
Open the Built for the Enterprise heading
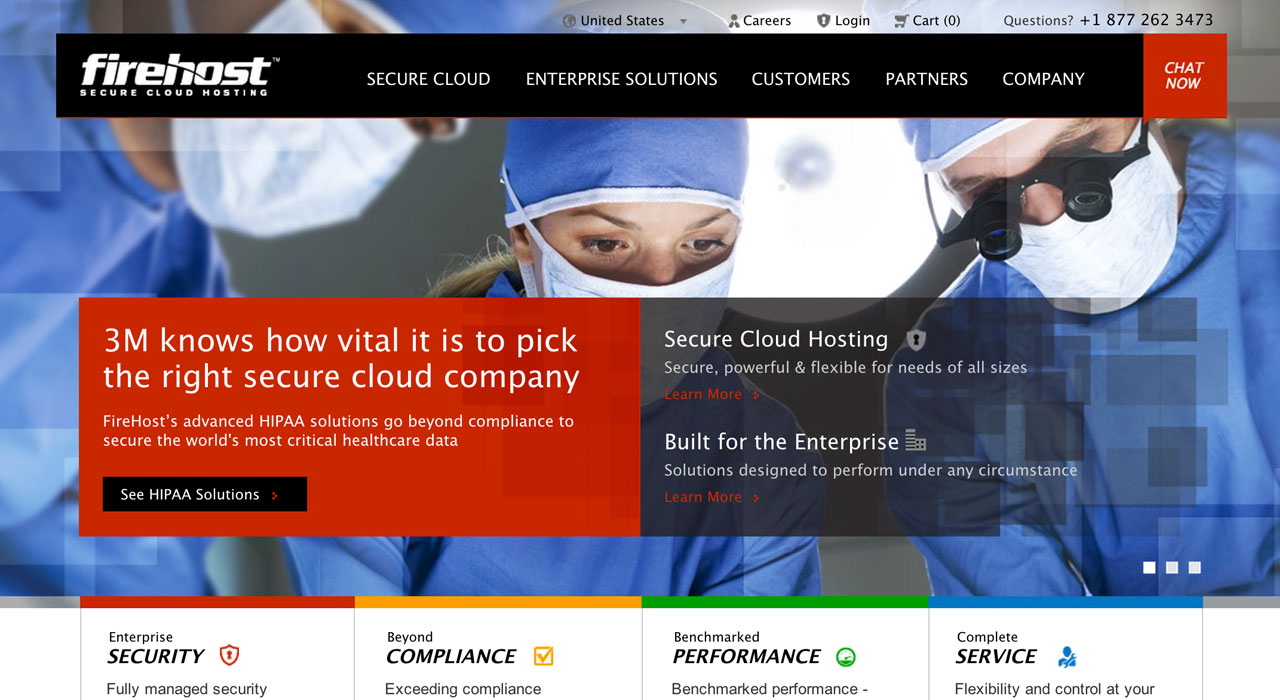click(x=781, y=442)
